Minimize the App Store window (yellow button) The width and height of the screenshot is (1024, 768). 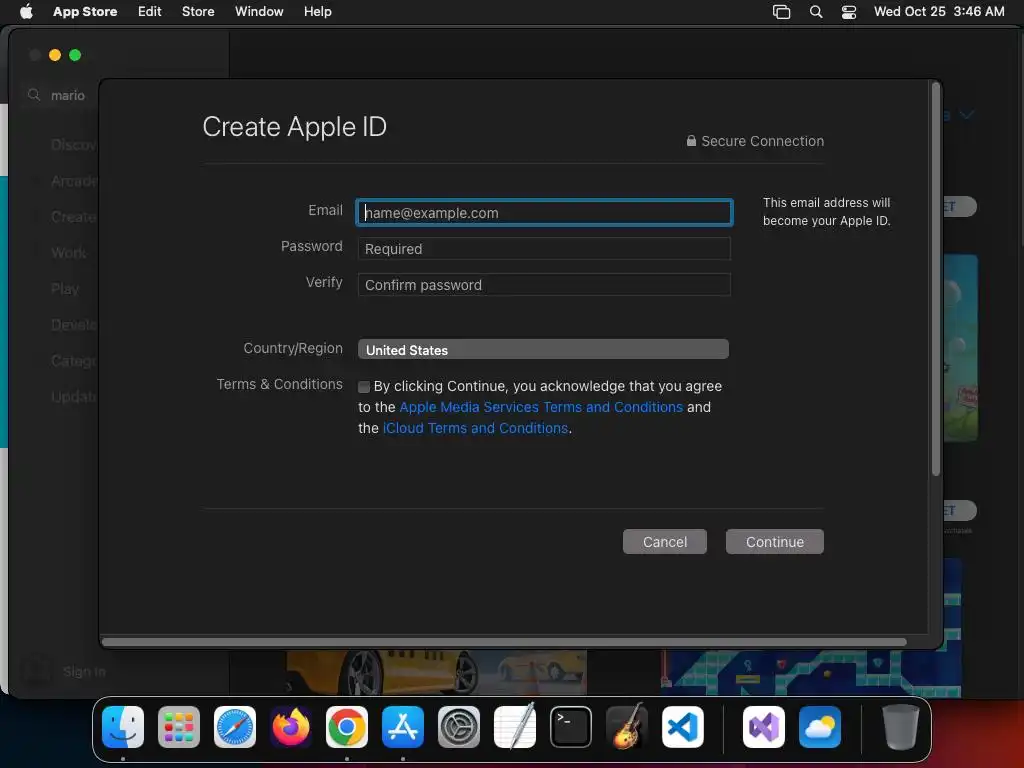[x=55, y=55]
